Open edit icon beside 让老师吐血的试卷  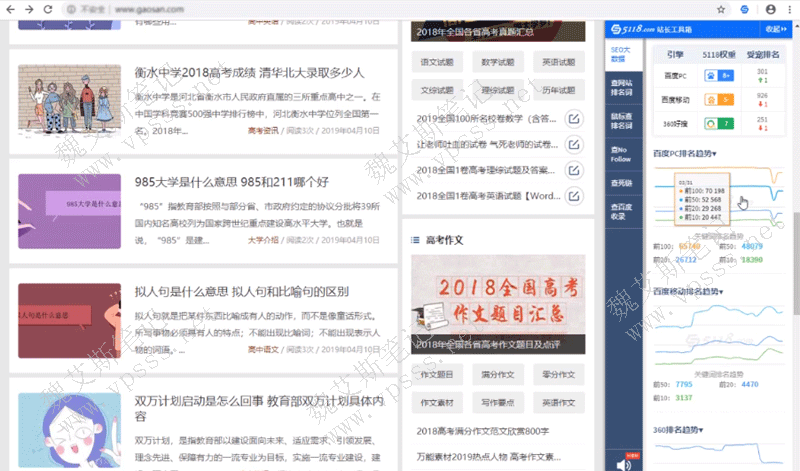click(573, 144)
